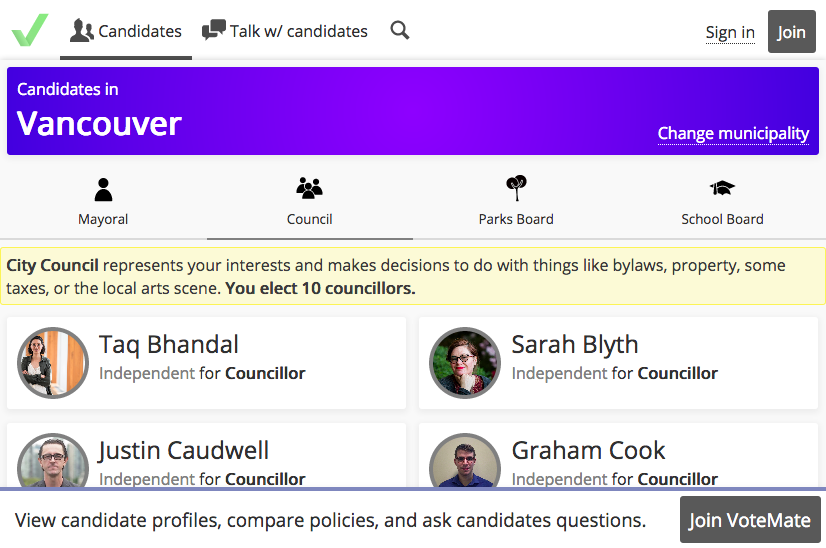This screenshot has width=826, height=548.
Task: Open the Candidates nav tab
Action: (126, 31)
